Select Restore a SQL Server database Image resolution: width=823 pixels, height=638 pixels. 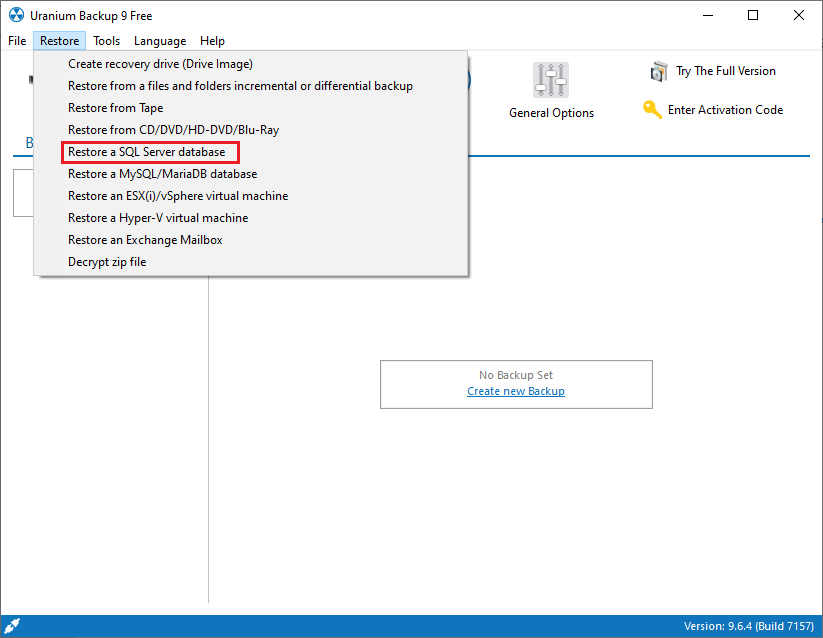147,152
